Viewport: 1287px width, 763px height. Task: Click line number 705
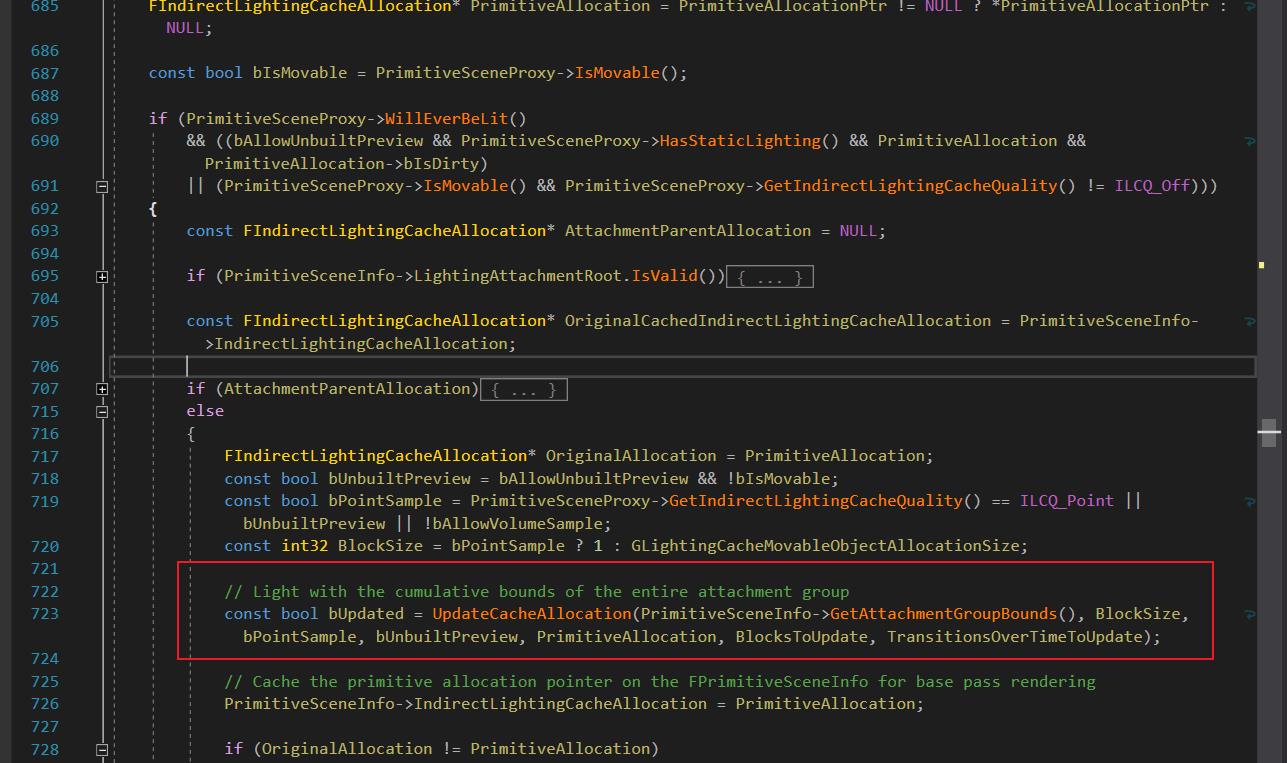point(45,321)
